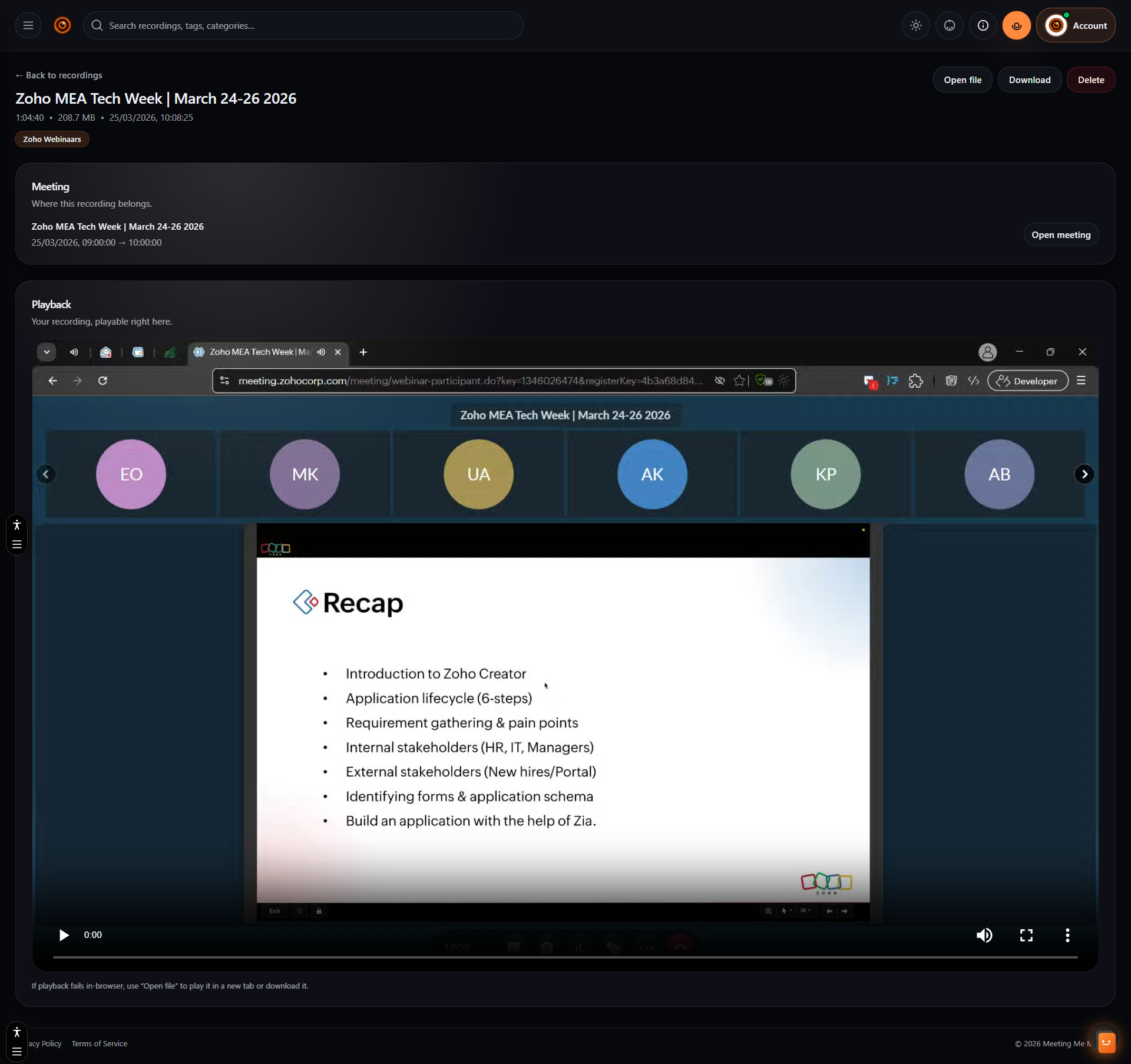Click the recorded browser forward arrow
1131x1064 pixels.
77,381
